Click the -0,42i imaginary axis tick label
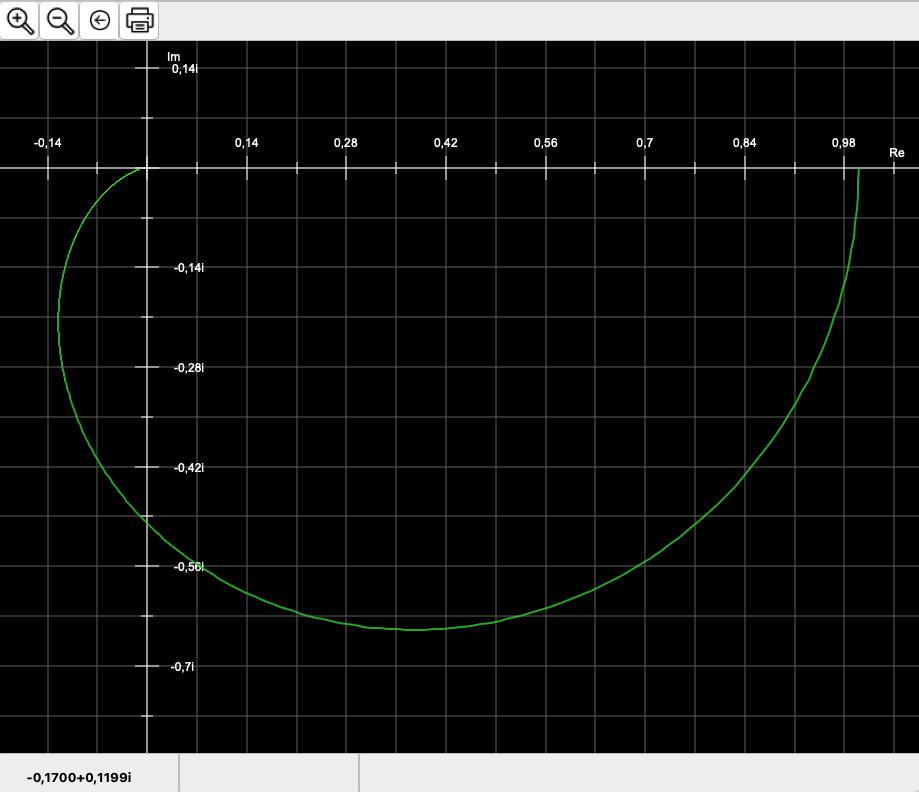This screenshot has width=919, height=792. pyautogui.click(x=188, y=468)
